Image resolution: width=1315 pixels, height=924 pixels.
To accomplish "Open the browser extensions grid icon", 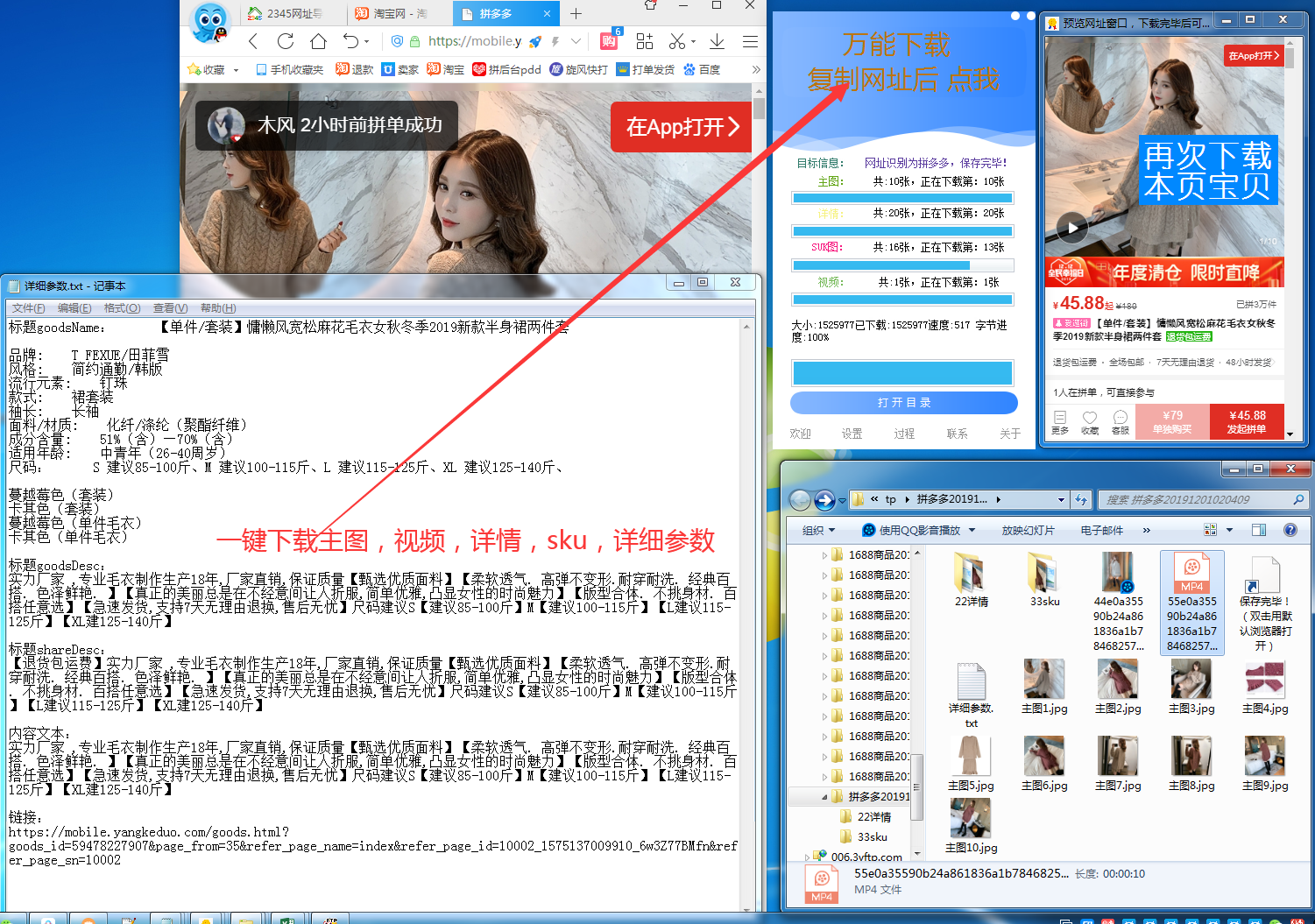I will pos(645,41).
